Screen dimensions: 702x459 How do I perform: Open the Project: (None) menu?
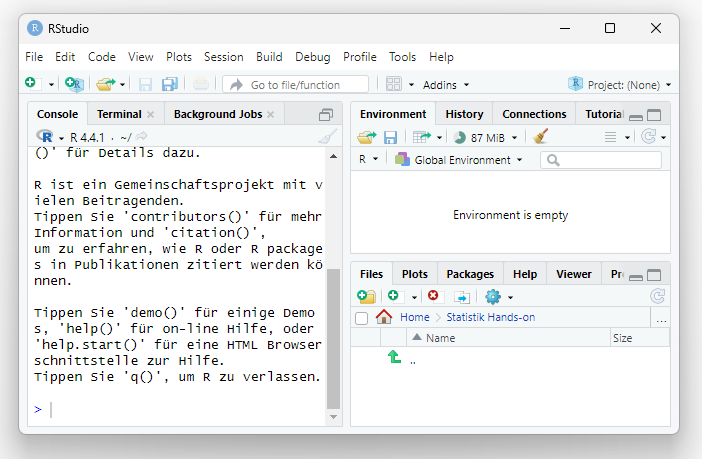coord(620,85)
